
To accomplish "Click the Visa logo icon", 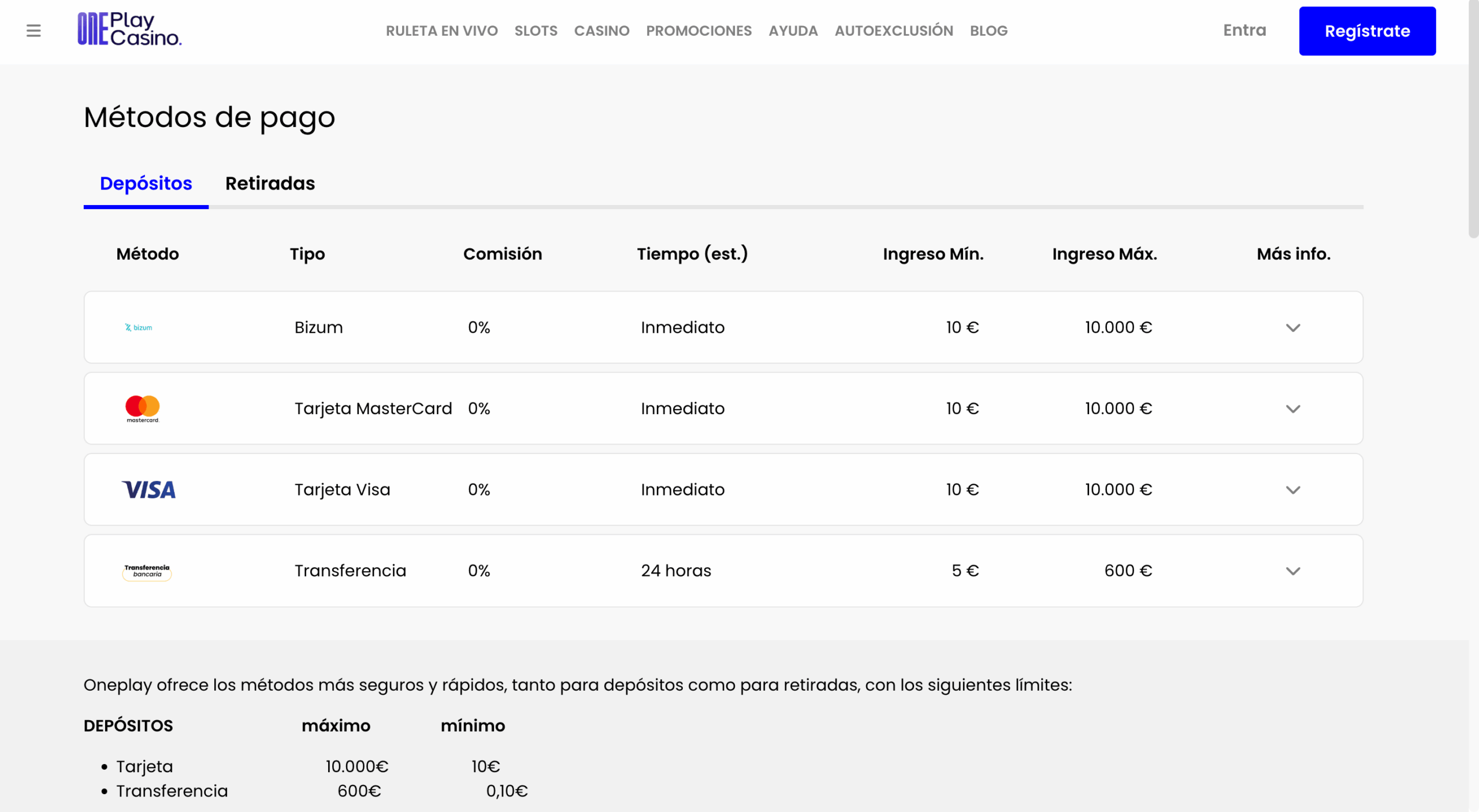I will (148, 490).
